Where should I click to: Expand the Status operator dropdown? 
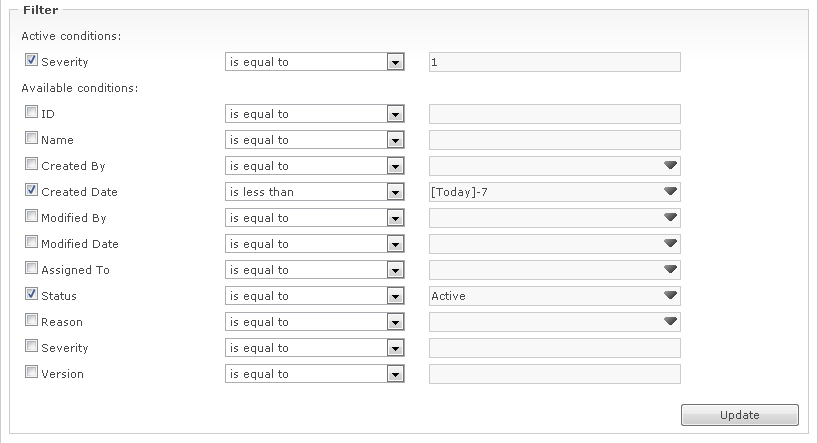tap(396, 296)
